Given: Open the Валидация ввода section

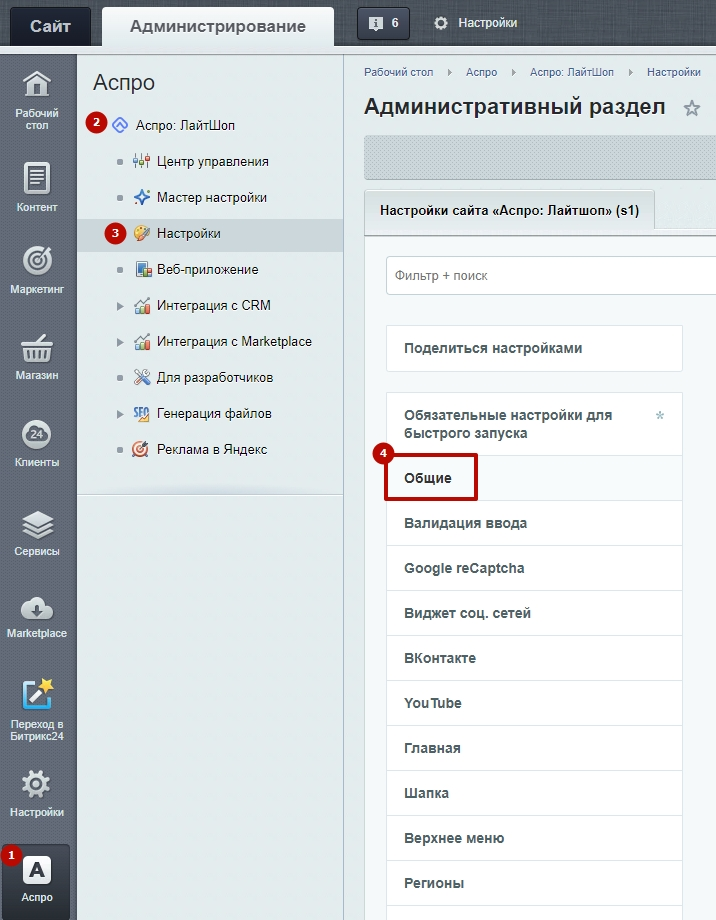Looking at the screenshot, I should point(534,523).
